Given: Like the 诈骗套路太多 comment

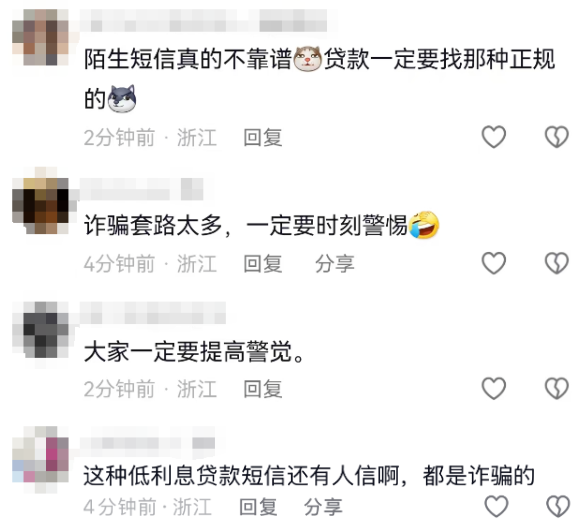Looking at the screenshot, I should (494, 263).
